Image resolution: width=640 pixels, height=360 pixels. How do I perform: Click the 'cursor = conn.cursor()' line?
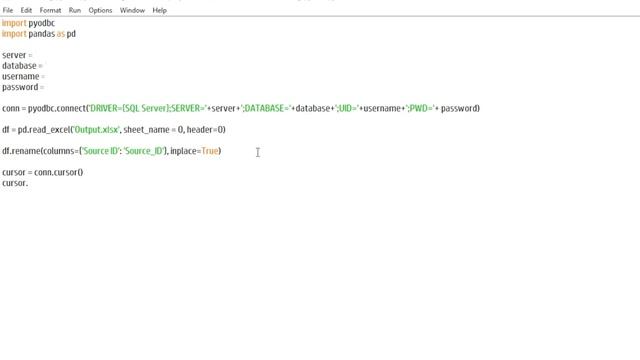point(42,172)
